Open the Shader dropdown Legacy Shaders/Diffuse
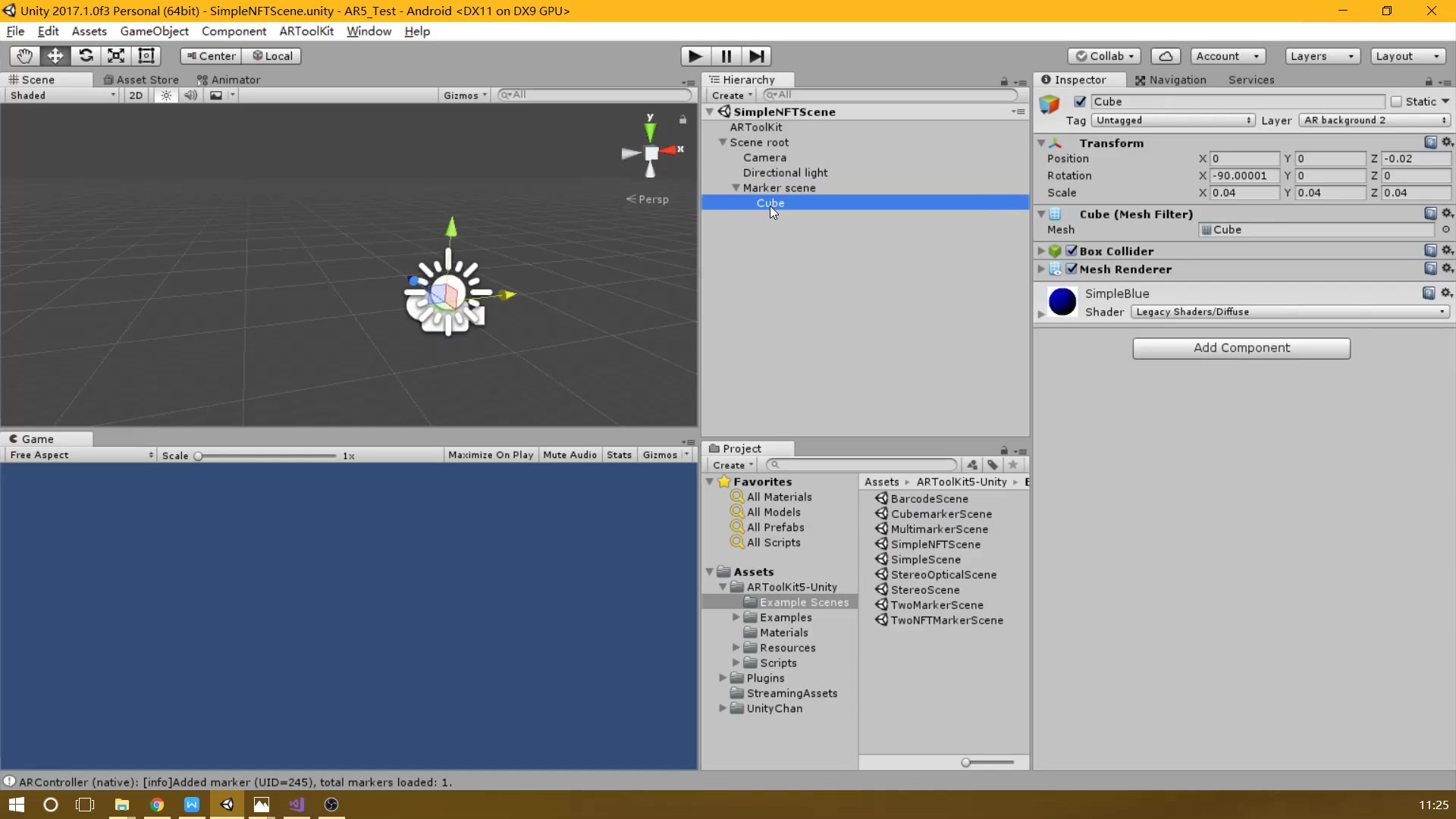This screenshot has width=1456, height=819. point(1289,312)
